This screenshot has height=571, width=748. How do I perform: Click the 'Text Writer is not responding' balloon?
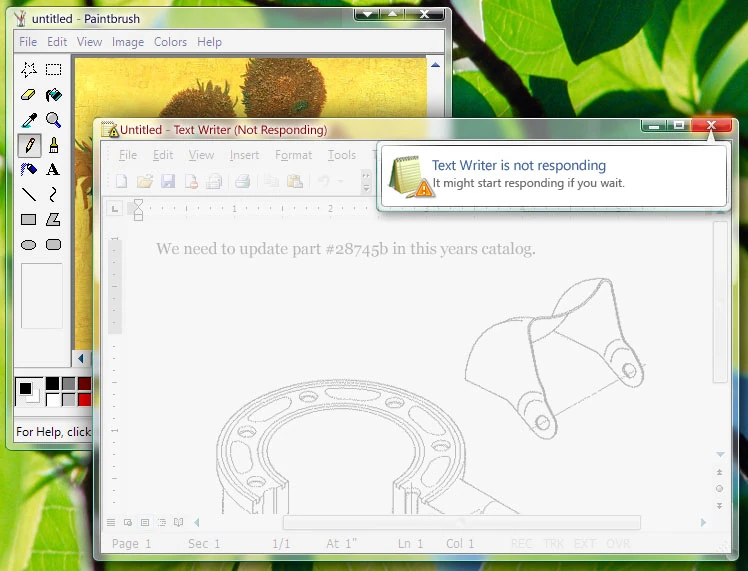click(x=554, y=175)
